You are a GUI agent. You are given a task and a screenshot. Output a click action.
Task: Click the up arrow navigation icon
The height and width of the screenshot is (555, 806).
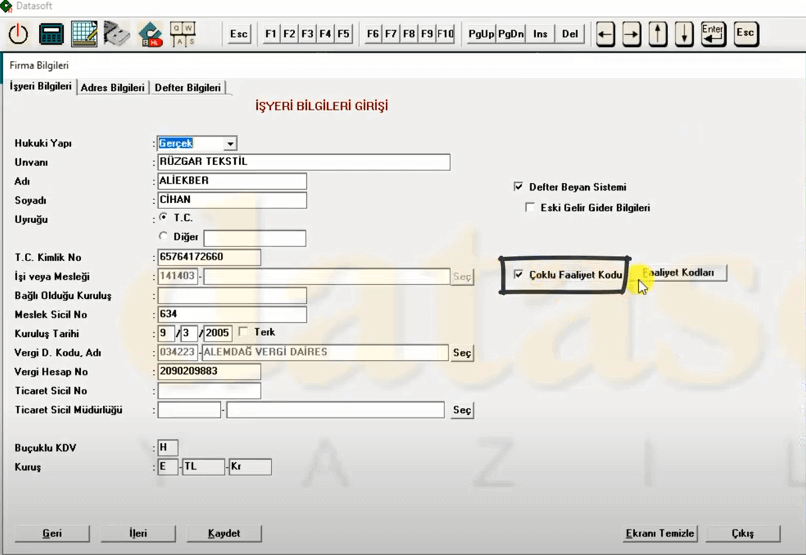(x=658, y=34)
